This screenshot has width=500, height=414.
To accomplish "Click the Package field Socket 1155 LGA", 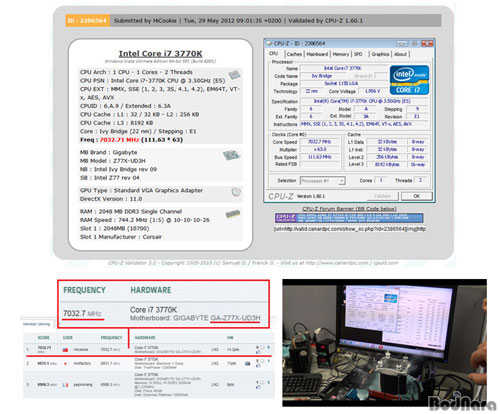I will coord(344,84).
